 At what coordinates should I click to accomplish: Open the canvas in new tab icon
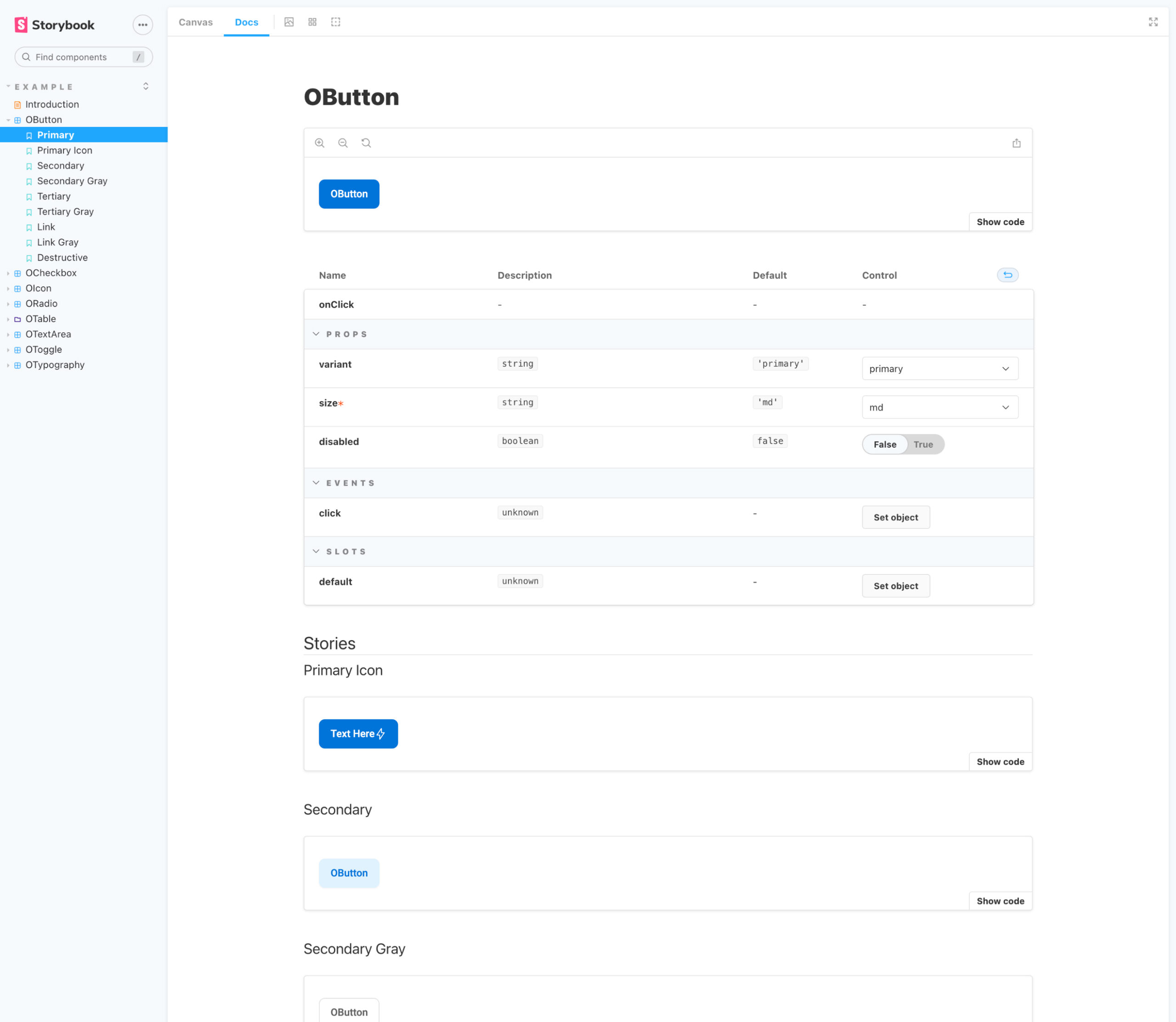tap(1017, 143)
